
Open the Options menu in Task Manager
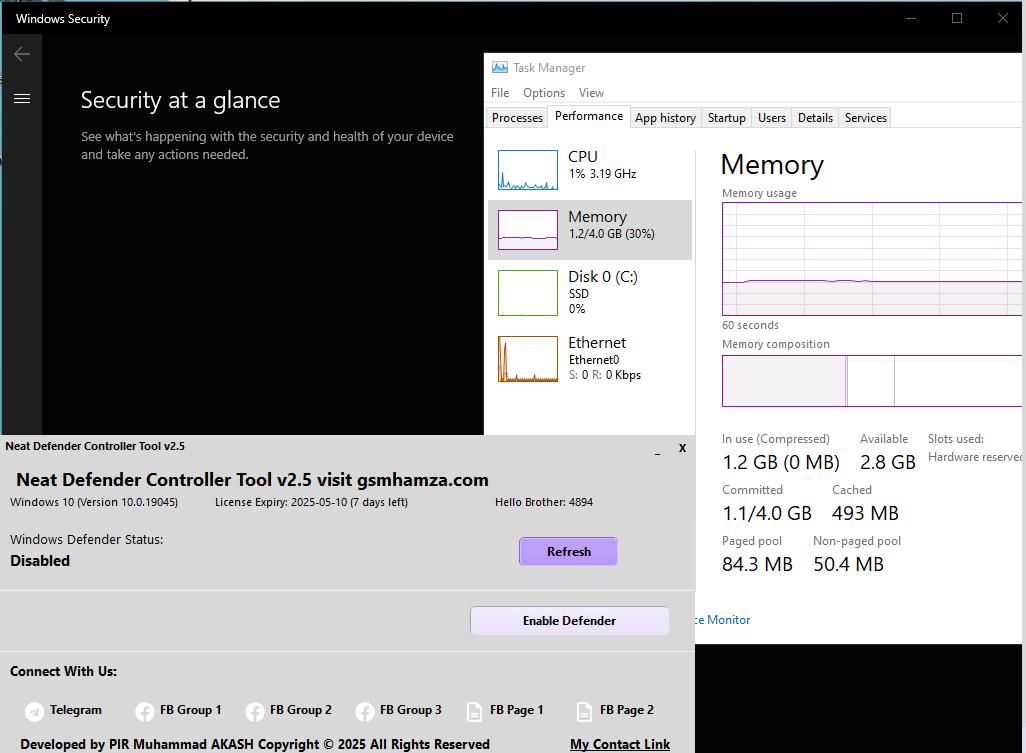[544, 93]
